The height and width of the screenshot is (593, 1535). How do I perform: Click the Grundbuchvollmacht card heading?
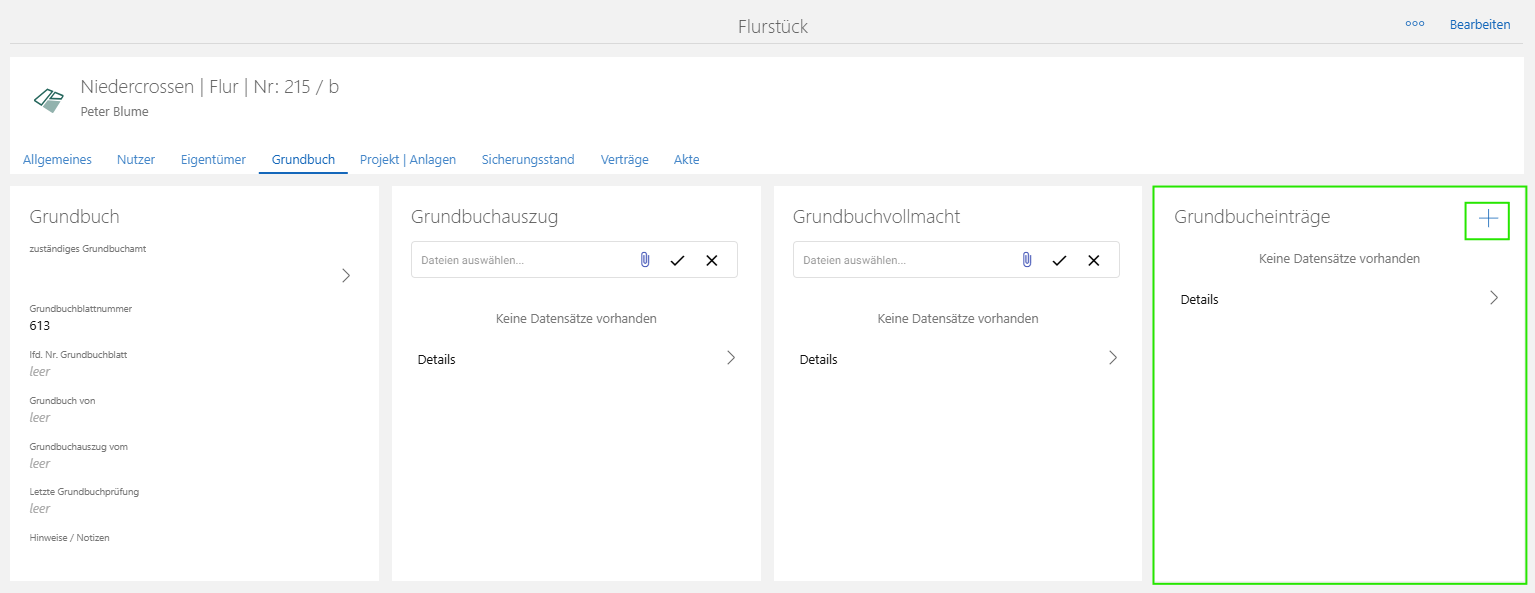876,217
